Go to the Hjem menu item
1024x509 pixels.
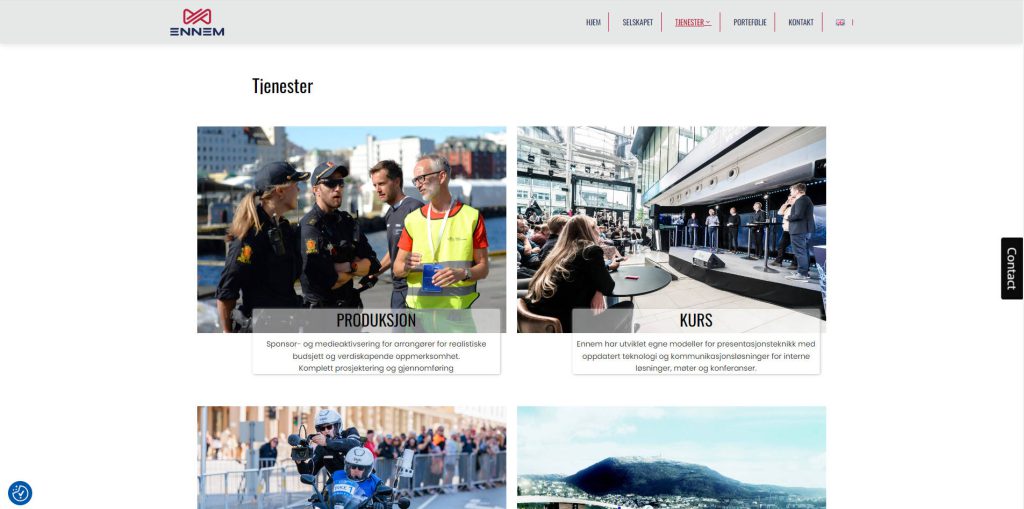pyautogui.click(x=593, y=22)
